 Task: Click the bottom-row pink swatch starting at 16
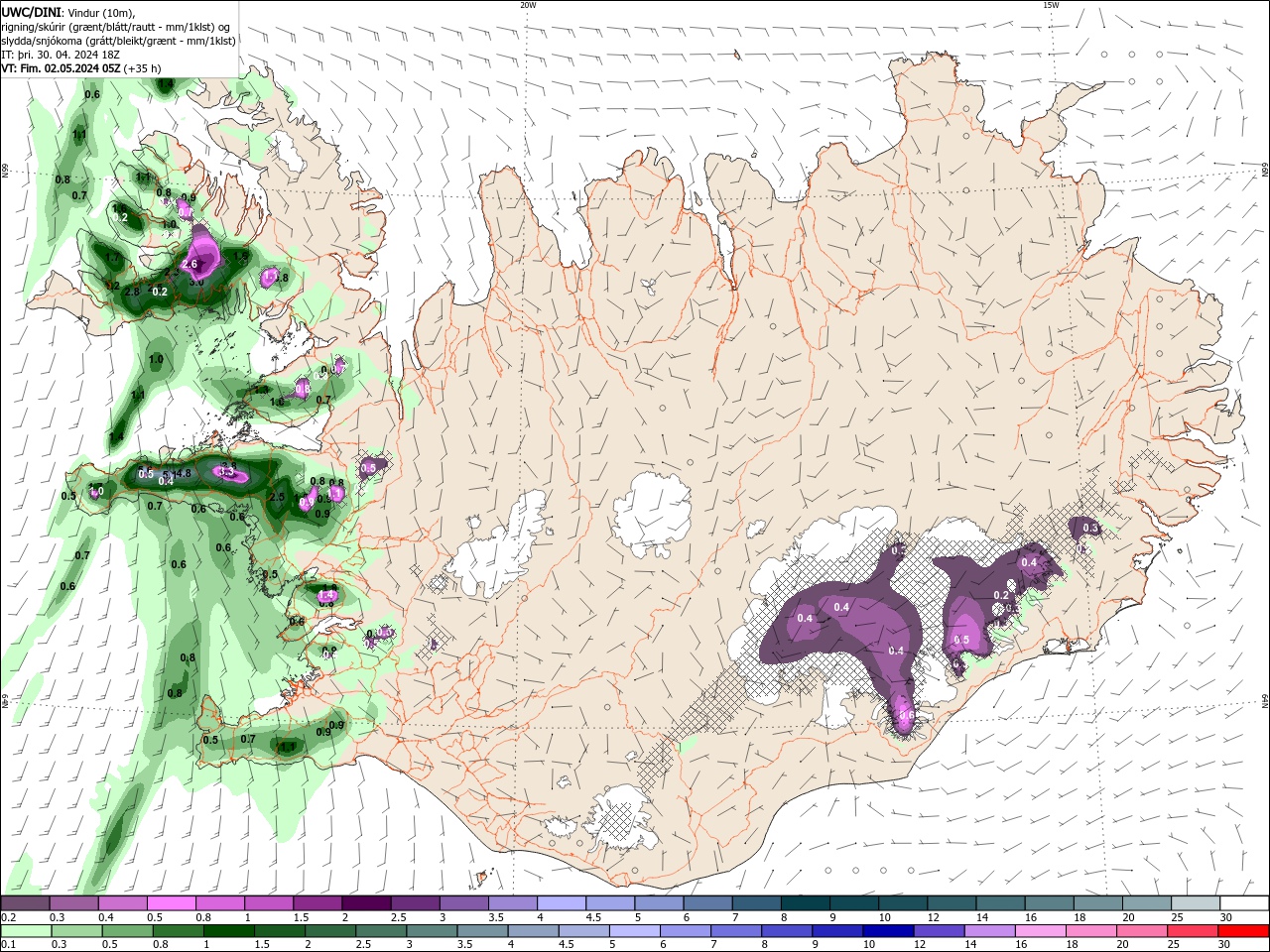click(x=1040, y=931)
